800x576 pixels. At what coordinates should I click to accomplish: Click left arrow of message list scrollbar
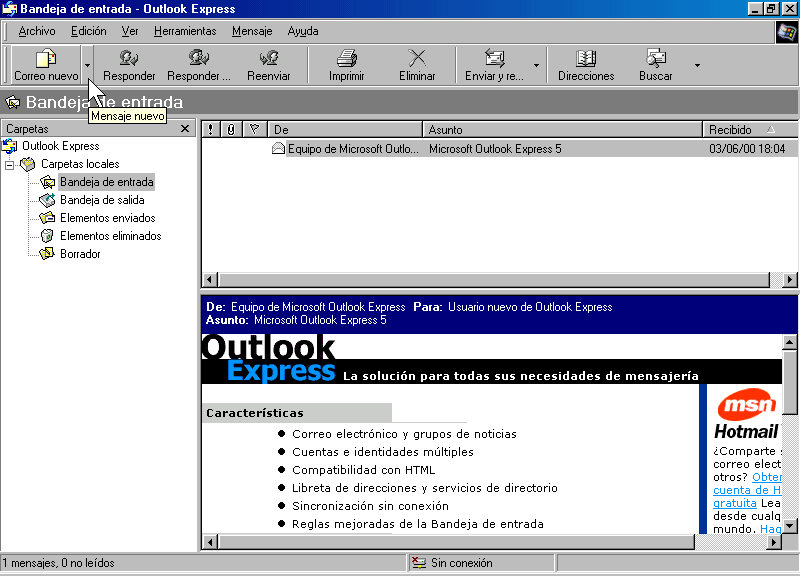[210, 280]
